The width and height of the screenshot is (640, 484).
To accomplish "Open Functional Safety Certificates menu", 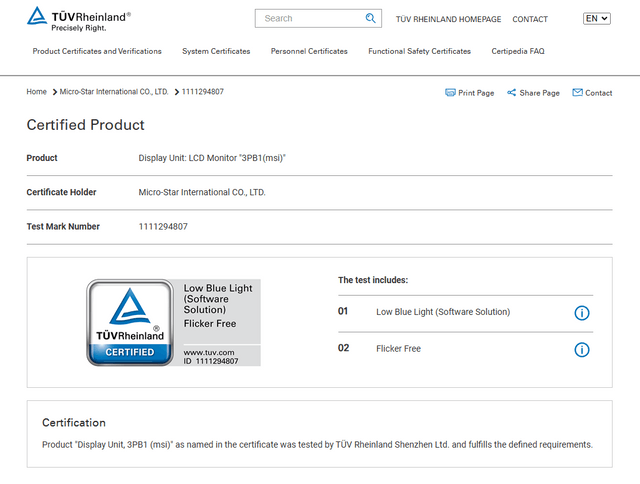I will [419, 51].
